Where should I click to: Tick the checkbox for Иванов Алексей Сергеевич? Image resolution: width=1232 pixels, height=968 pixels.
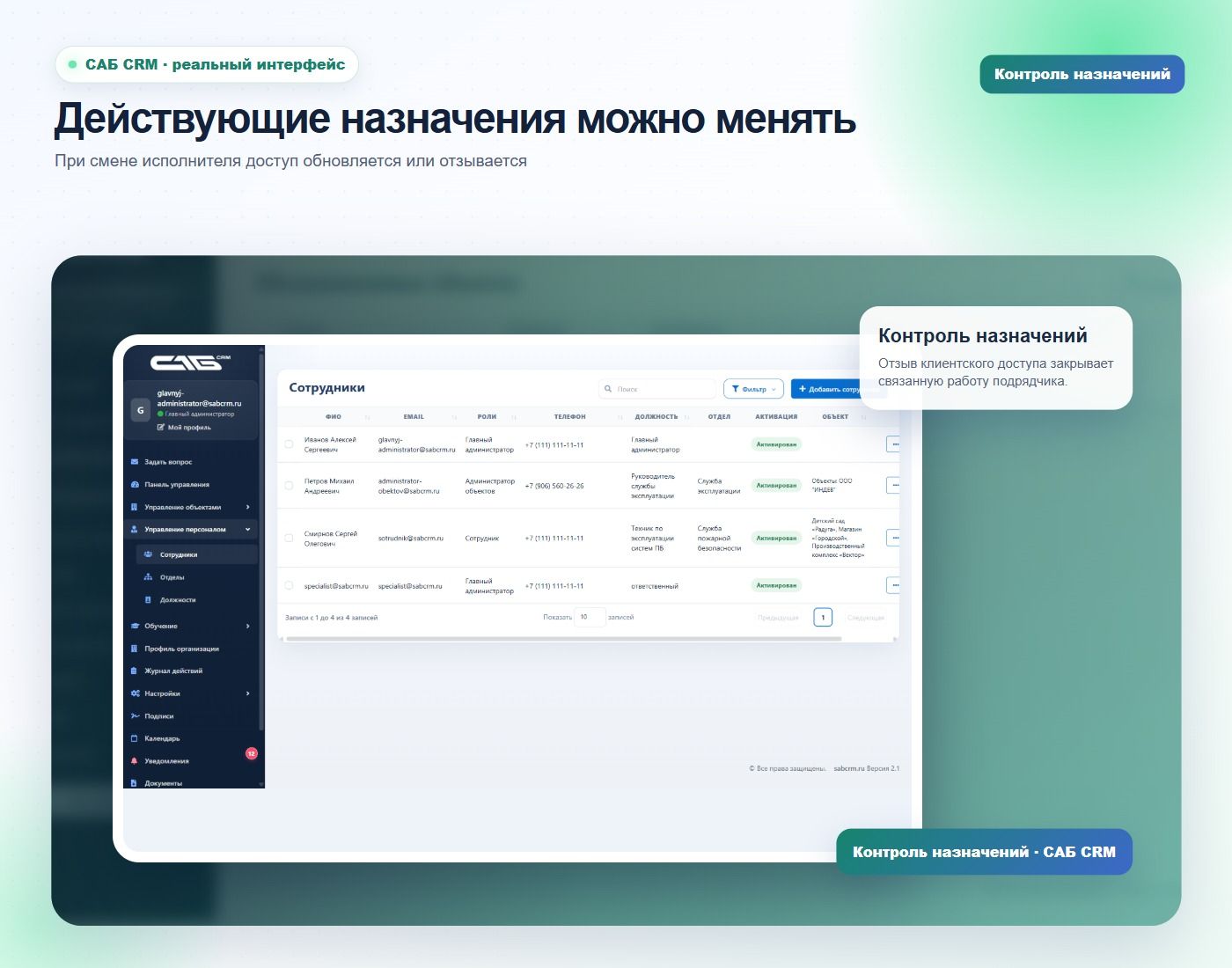[289, 444]
